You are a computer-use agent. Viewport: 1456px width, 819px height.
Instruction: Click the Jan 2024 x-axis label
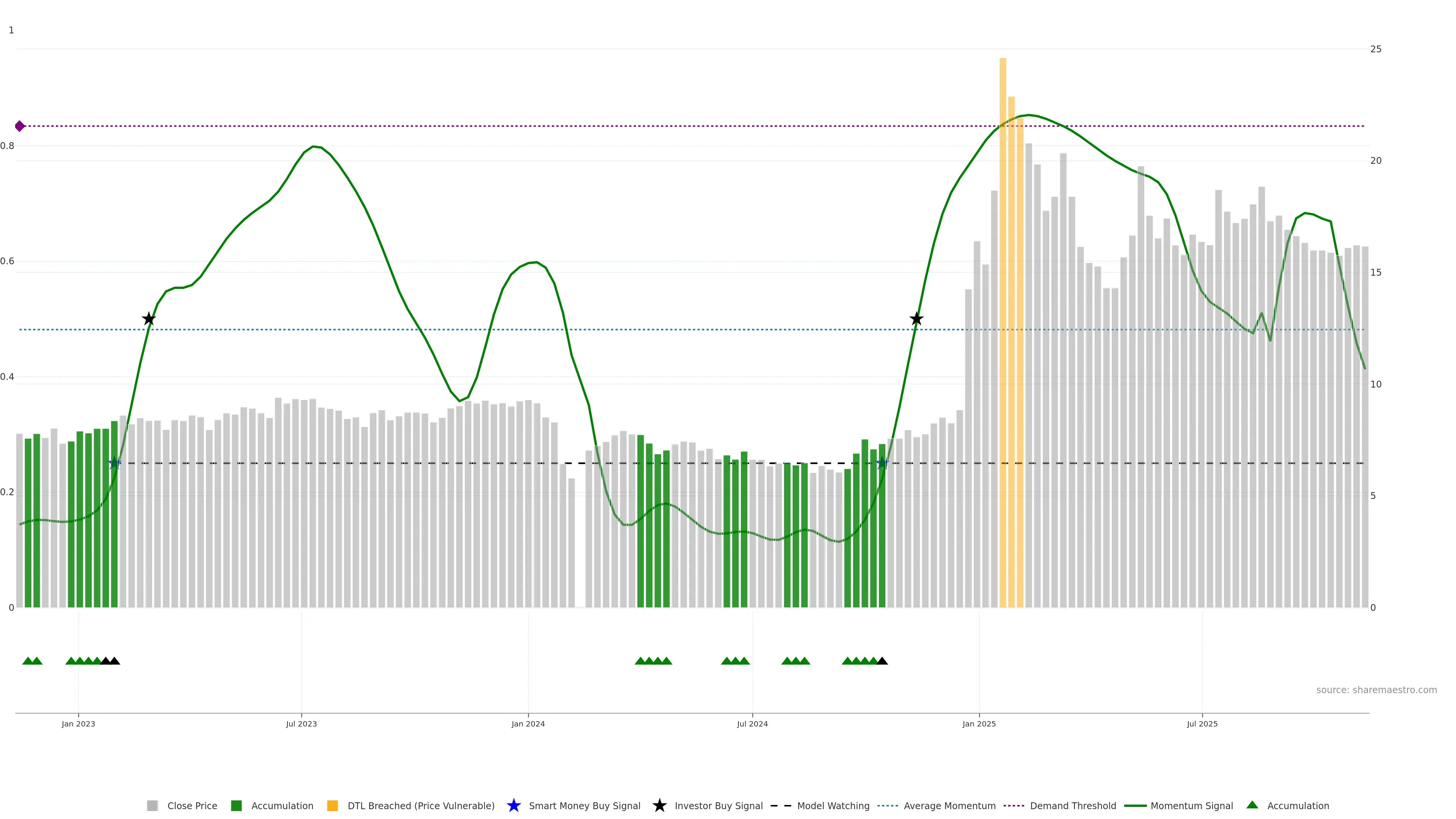(x=528, y=723)
